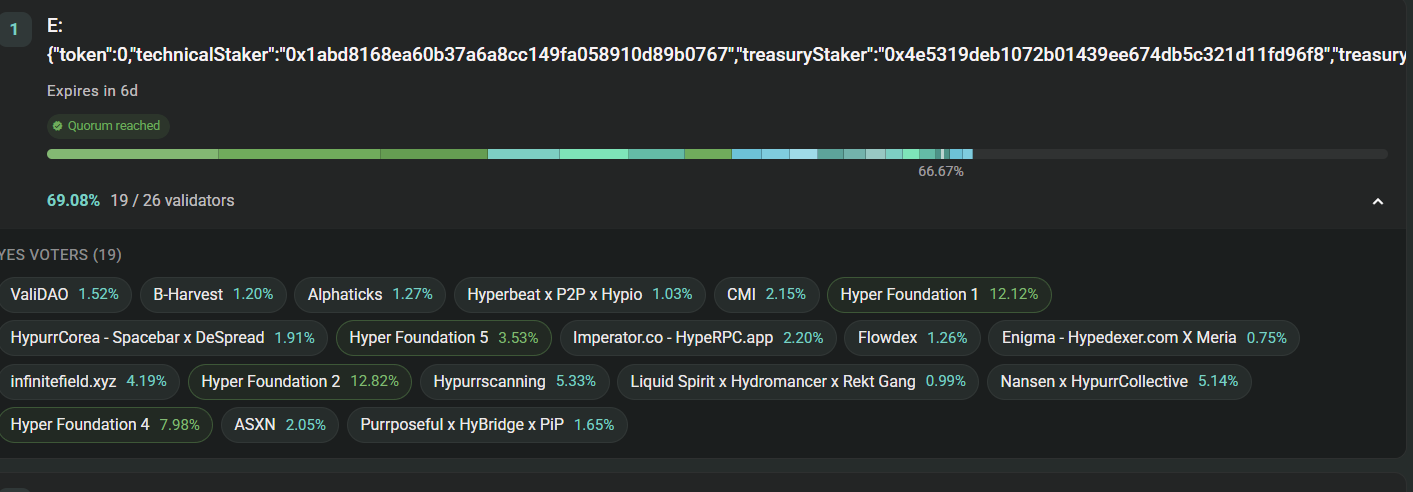Select the infinitefield.xyz chip
The width and height of the screenshot is (1413, 492).
(91, 381)
